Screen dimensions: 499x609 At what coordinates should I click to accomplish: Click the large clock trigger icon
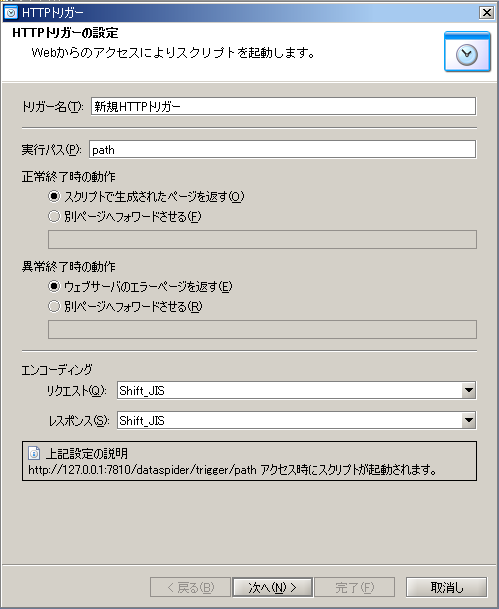467,52
